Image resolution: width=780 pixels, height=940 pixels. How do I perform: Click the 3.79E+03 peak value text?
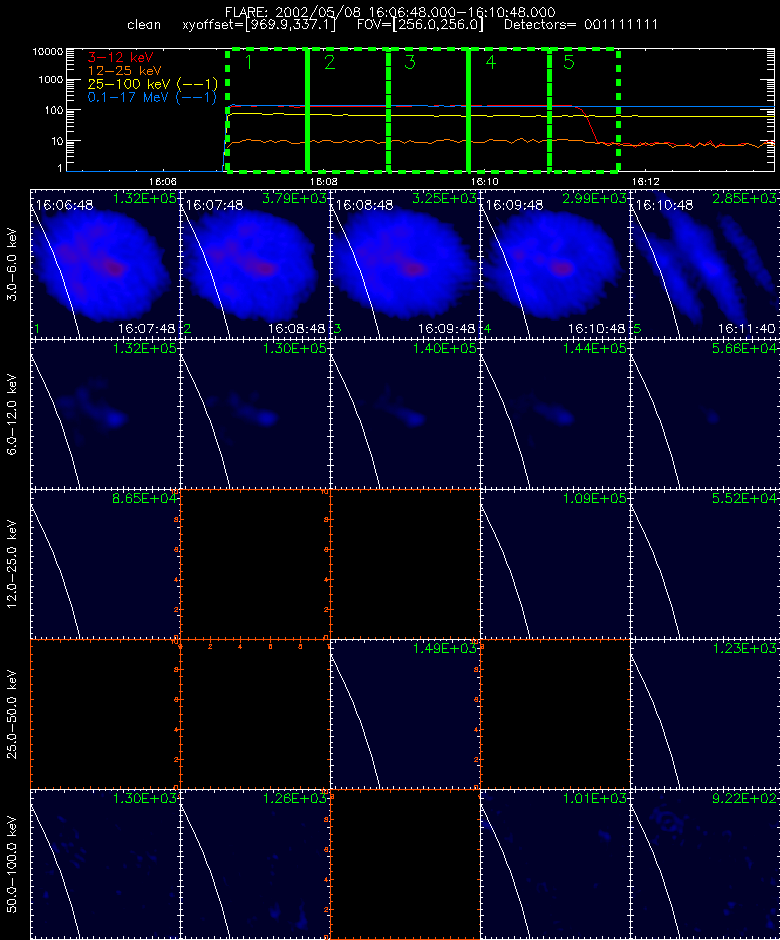coord(294,198)
